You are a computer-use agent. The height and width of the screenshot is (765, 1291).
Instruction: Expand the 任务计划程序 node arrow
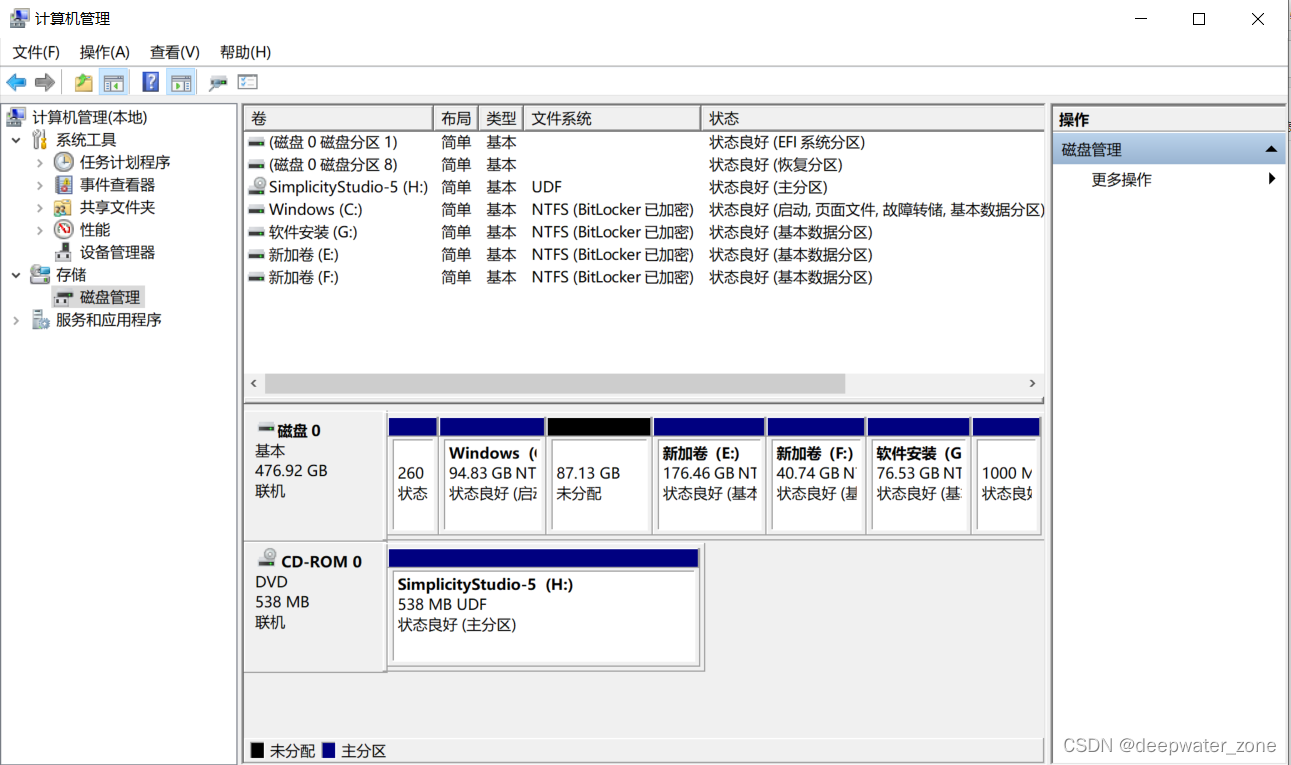click(x=40, y=162)
